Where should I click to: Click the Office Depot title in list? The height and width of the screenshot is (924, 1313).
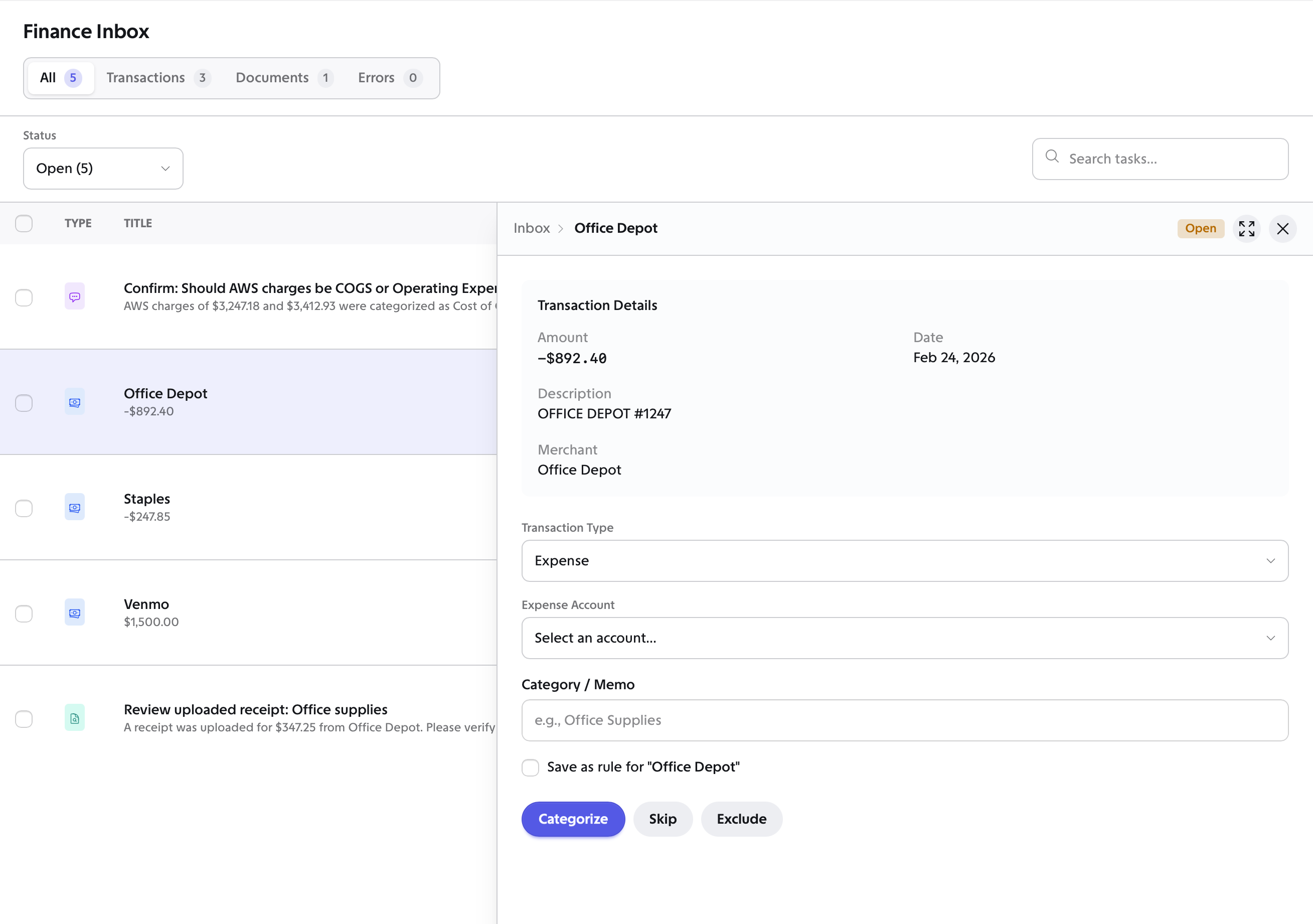(x=166, y=394)
